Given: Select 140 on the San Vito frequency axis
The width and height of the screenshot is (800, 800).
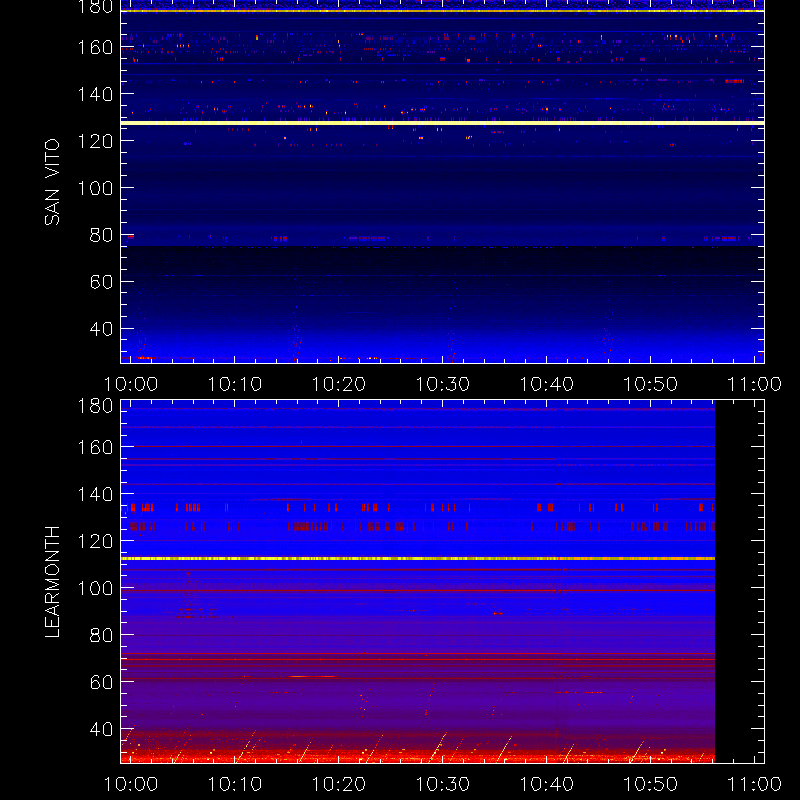Looking at the screenshot, I should click(x=95, y=94).
